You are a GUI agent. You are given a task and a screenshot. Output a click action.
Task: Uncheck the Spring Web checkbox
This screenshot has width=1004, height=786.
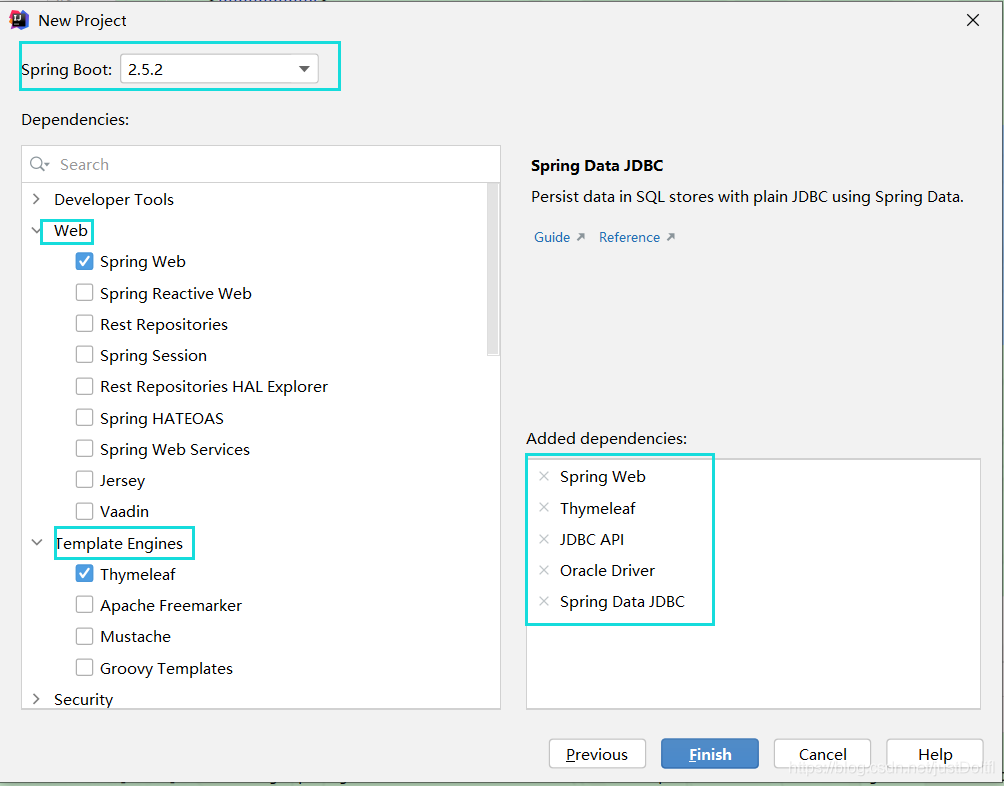(x=85, y=262)
